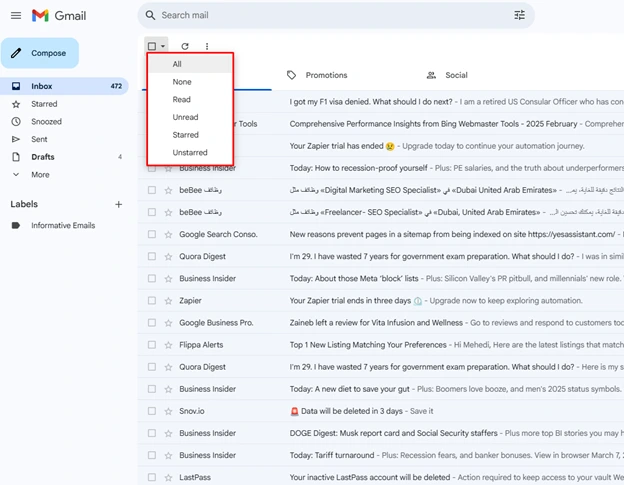Star the Google Search Console email
Screen dimensions: 624x485
pos(168,234)
